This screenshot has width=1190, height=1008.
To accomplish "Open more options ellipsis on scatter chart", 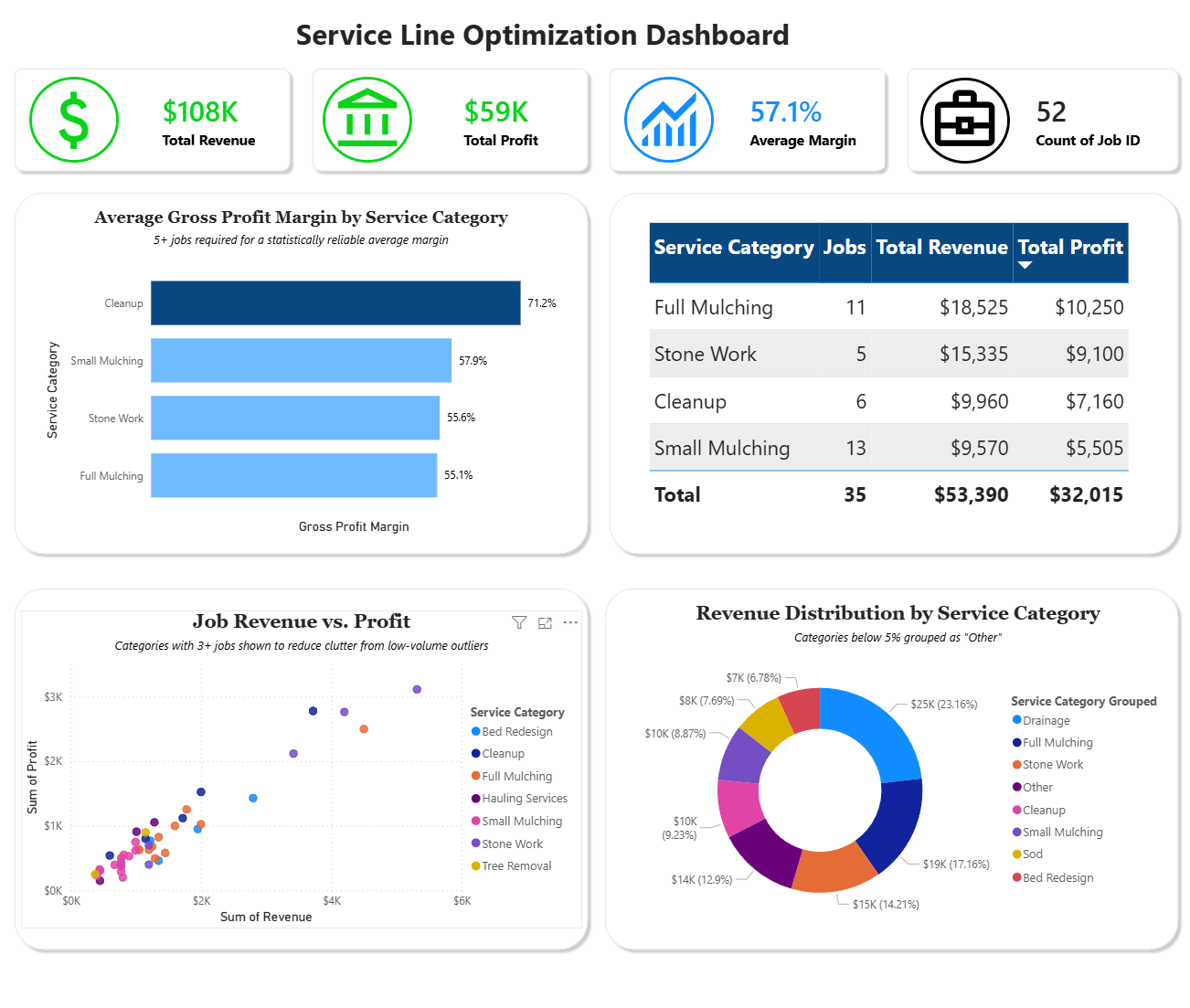I will 570,622.
